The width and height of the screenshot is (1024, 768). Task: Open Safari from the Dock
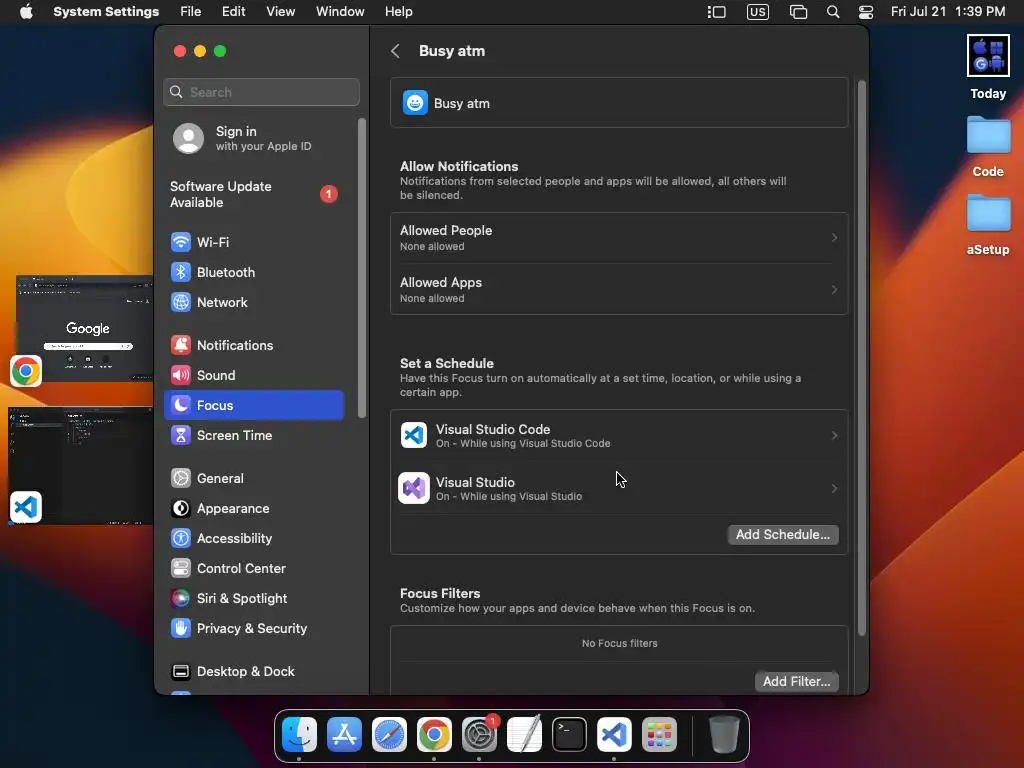click(x=389, y=735)
